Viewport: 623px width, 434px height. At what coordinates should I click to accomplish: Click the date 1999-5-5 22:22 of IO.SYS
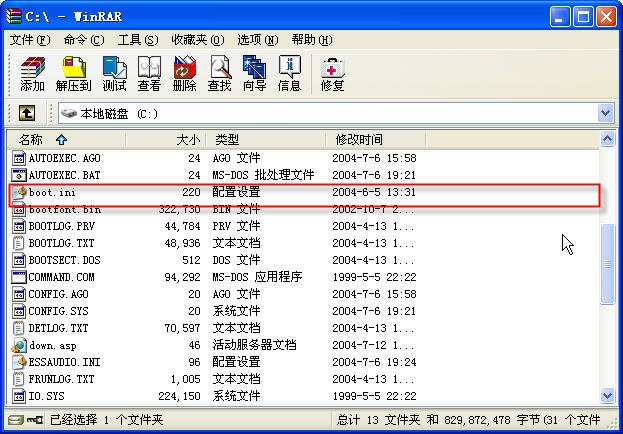click(374, 396)
